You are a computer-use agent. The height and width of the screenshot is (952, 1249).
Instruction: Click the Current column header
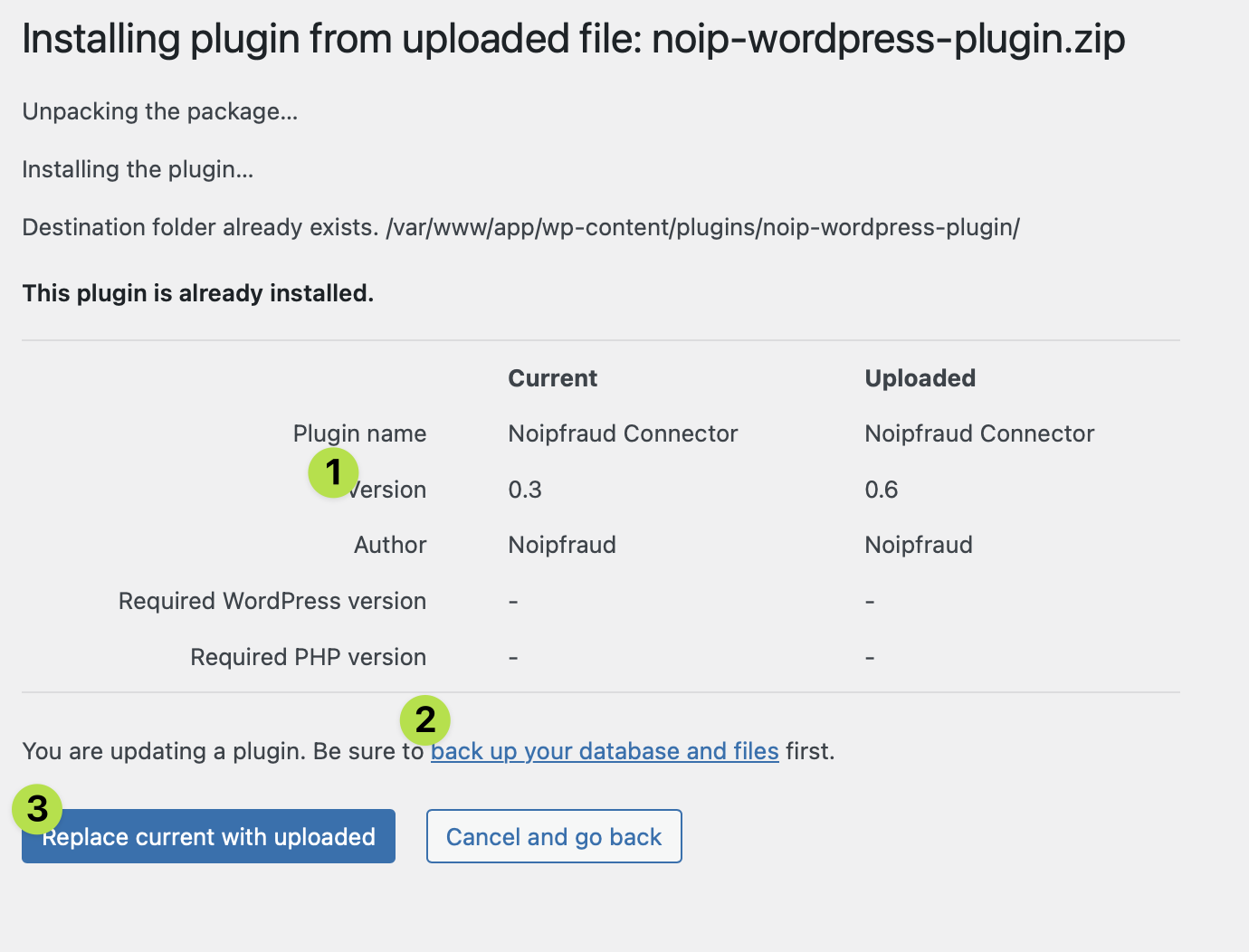pyautogui.click(x=552, y=378)
